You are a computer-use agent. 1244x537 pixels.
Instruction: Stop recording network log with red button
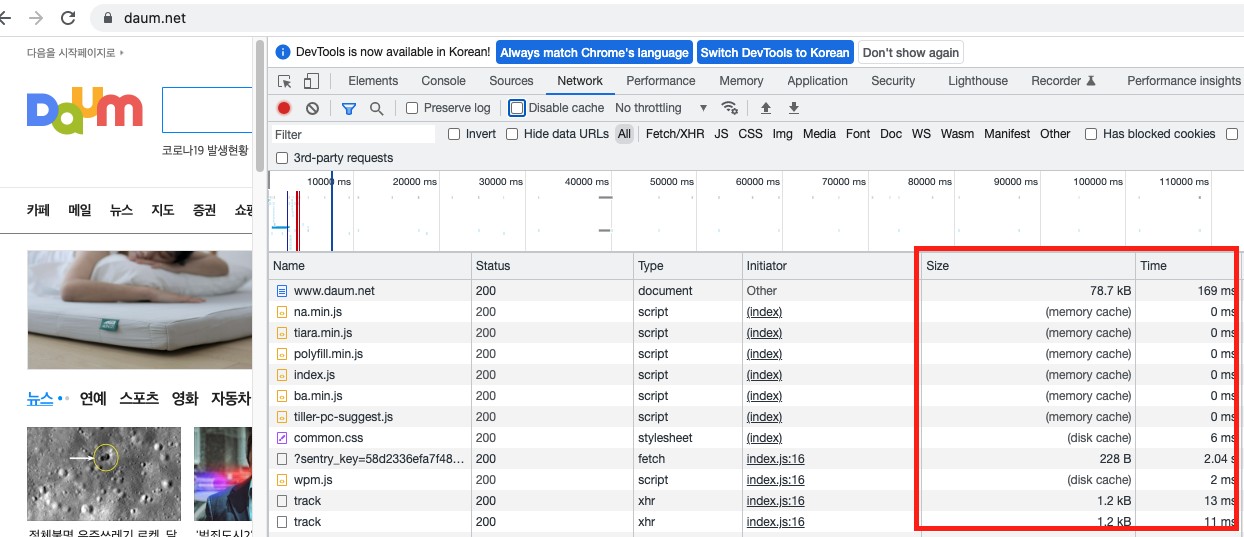coord(284,108)
